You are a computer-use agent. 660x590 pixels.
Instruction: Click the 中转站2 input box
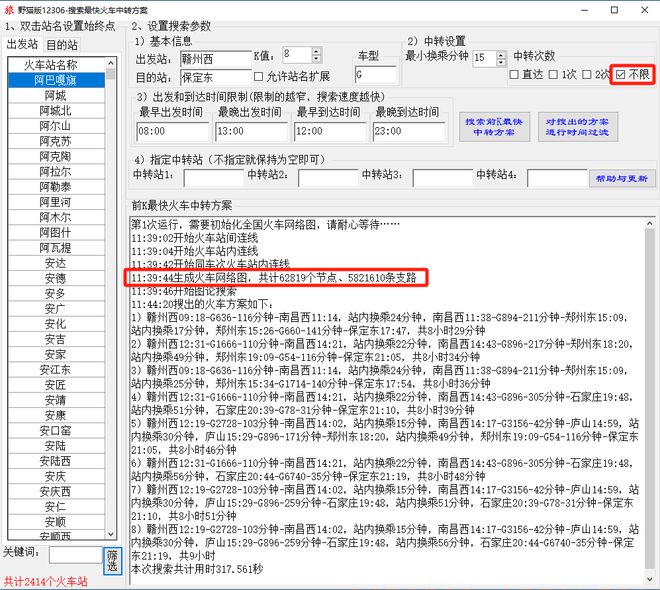(x=328, y=178)
